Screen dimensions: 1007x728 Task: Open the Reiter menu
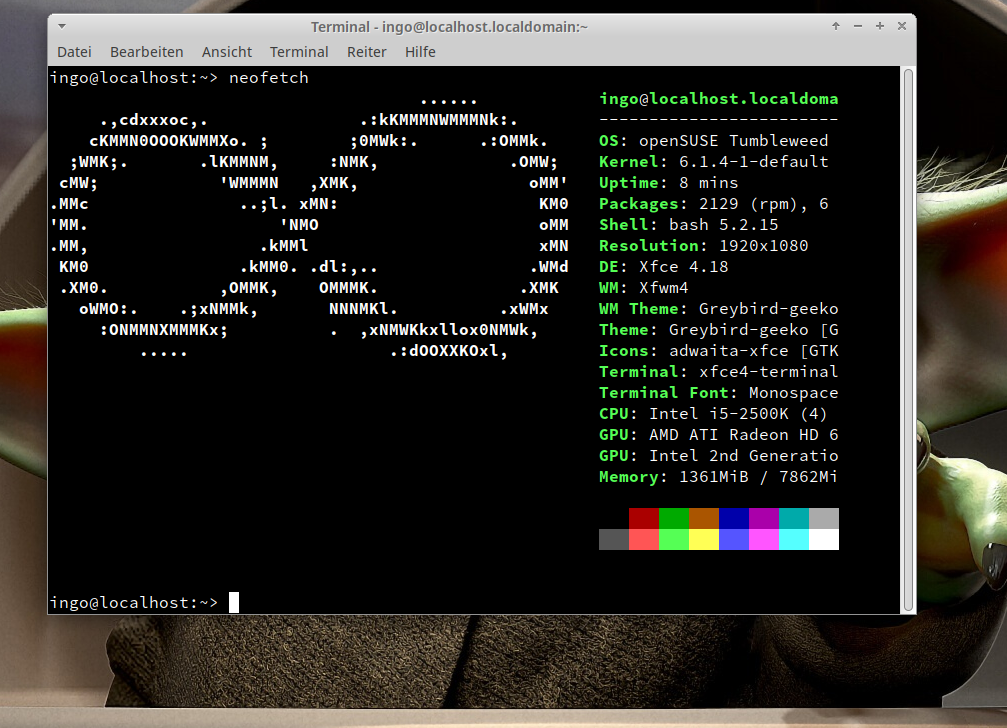(x=367, y=51)
